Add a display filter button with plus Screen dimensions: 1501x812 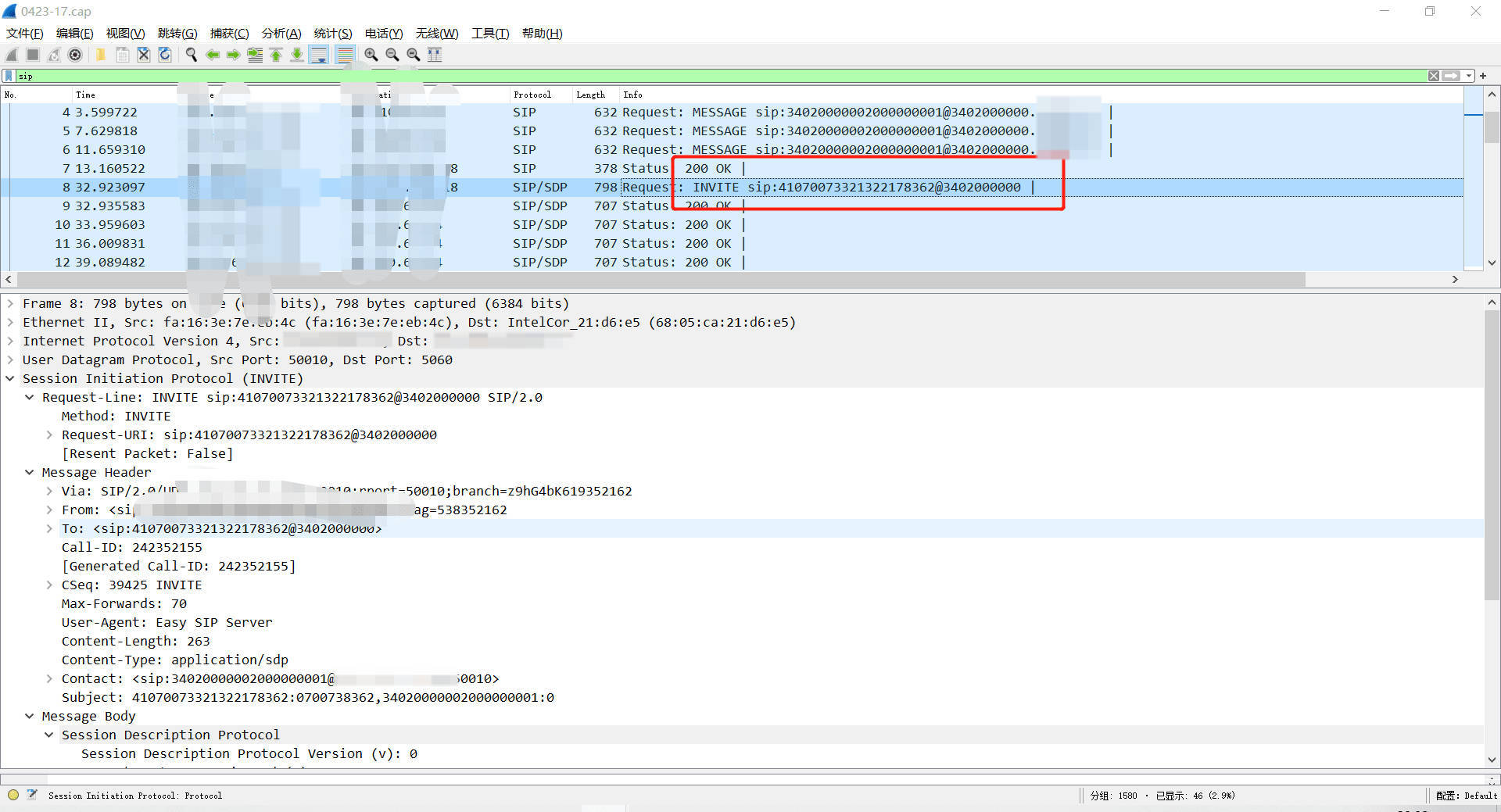(x=1483, y=76)
